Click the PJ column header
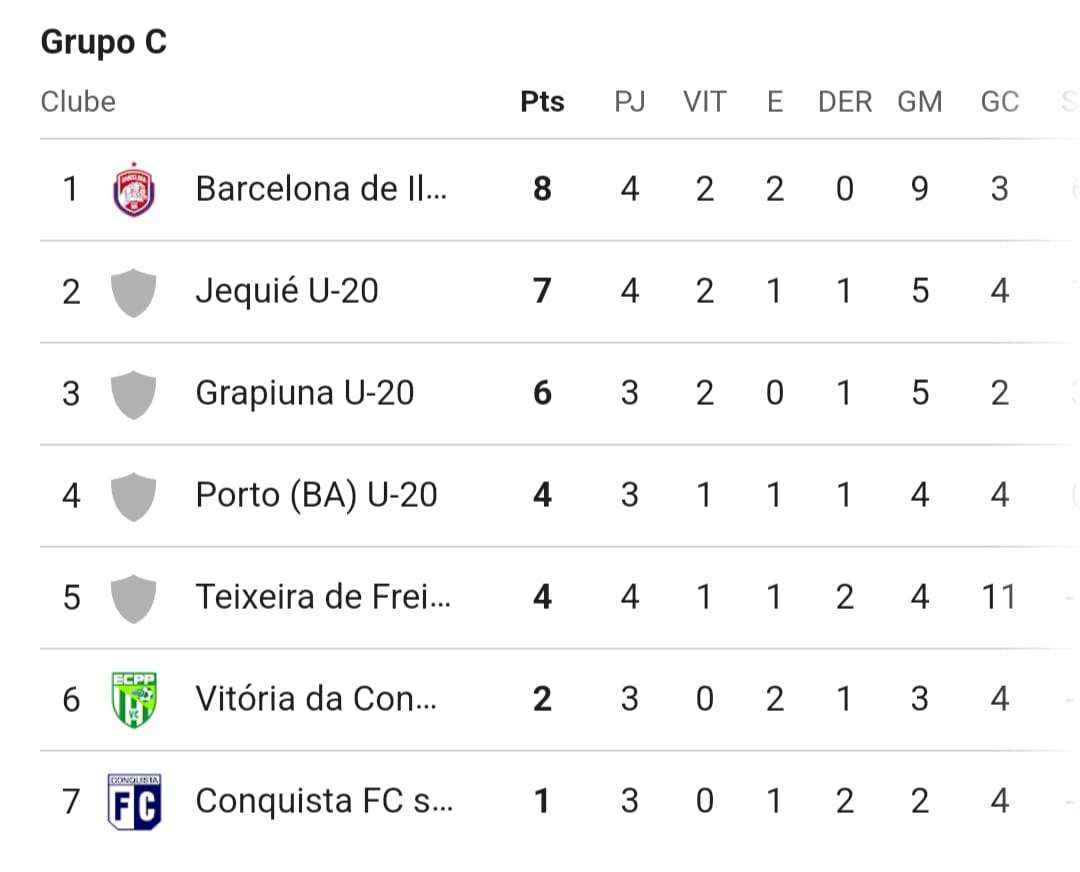Image resolution: width=1080 pixels, height=872 pixels. coord(630,102)
